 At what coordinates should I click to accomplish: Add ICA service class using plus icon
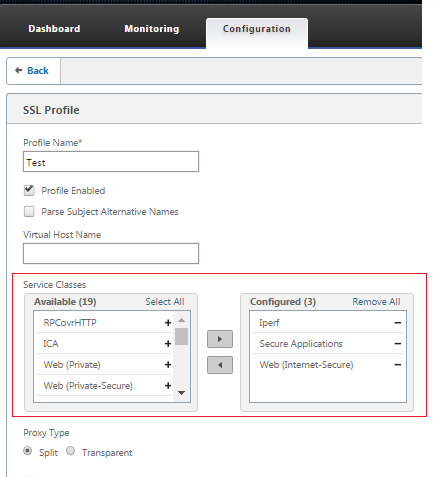[168, 343]
